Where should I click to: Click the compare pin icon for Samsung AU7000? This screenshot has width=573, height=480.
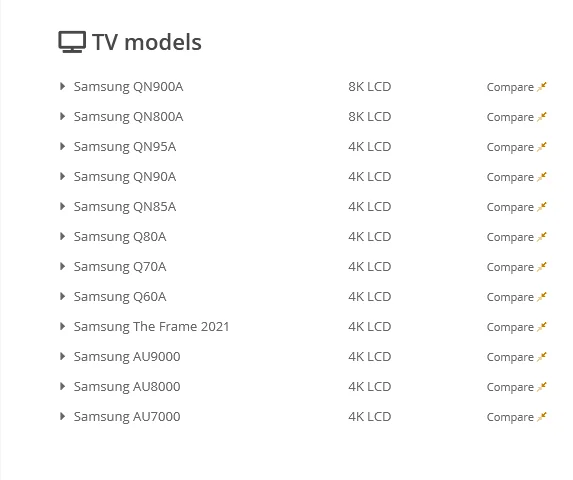click(542, 416)
